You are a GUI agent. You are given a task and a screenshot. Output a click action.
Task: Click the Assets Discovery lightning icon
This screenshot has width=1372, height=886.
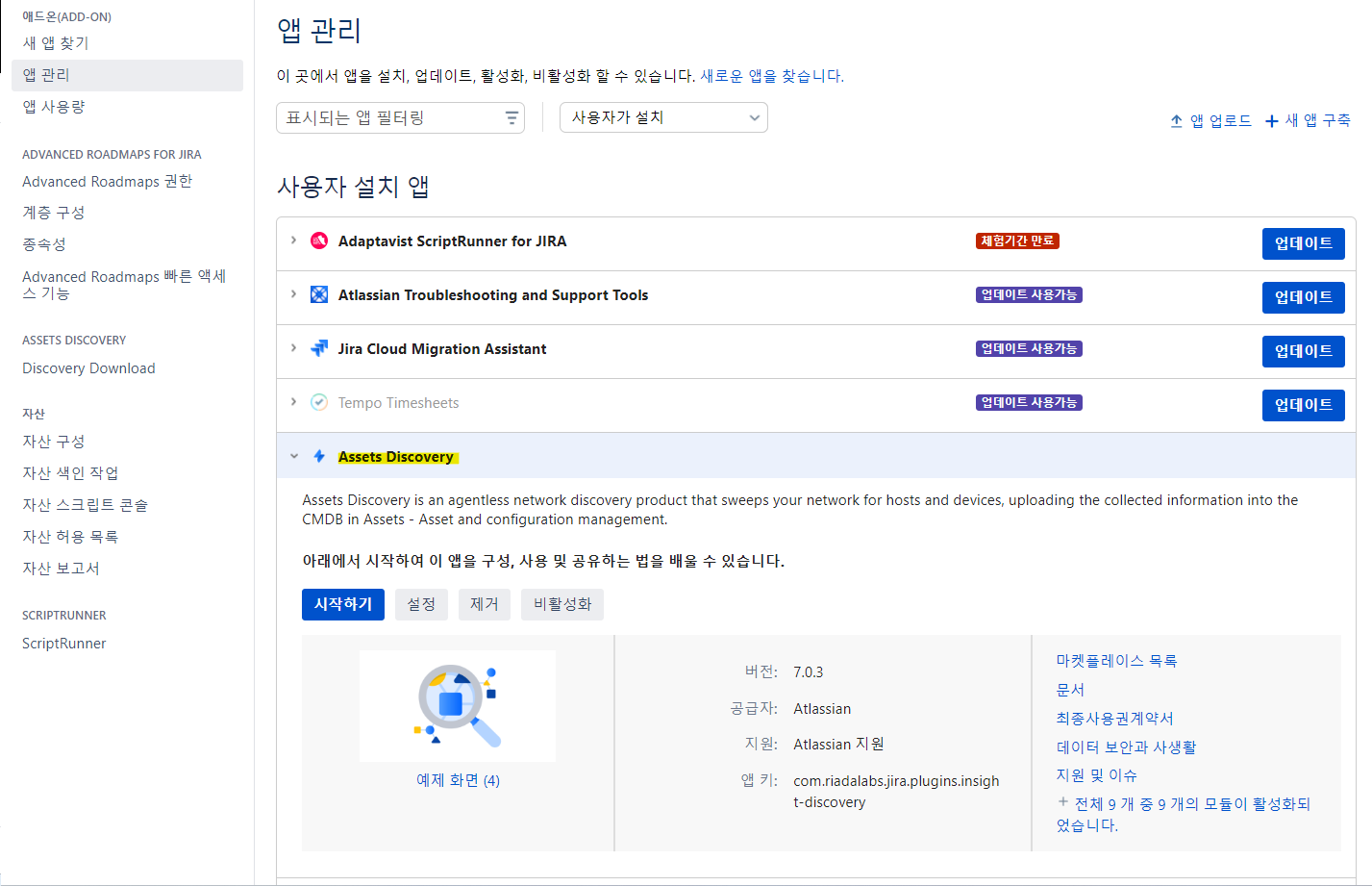click(x=319, y=456)
